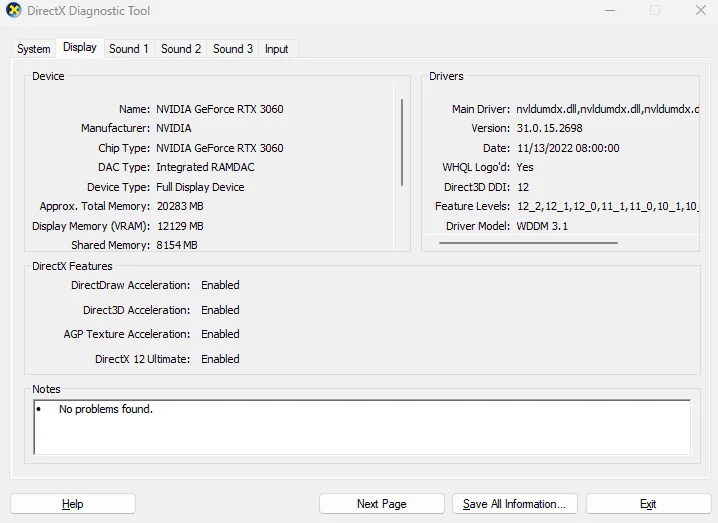Screen dimensions: 718x523
Task: Switch to the Input tab
Action: [x=277, y=49]
